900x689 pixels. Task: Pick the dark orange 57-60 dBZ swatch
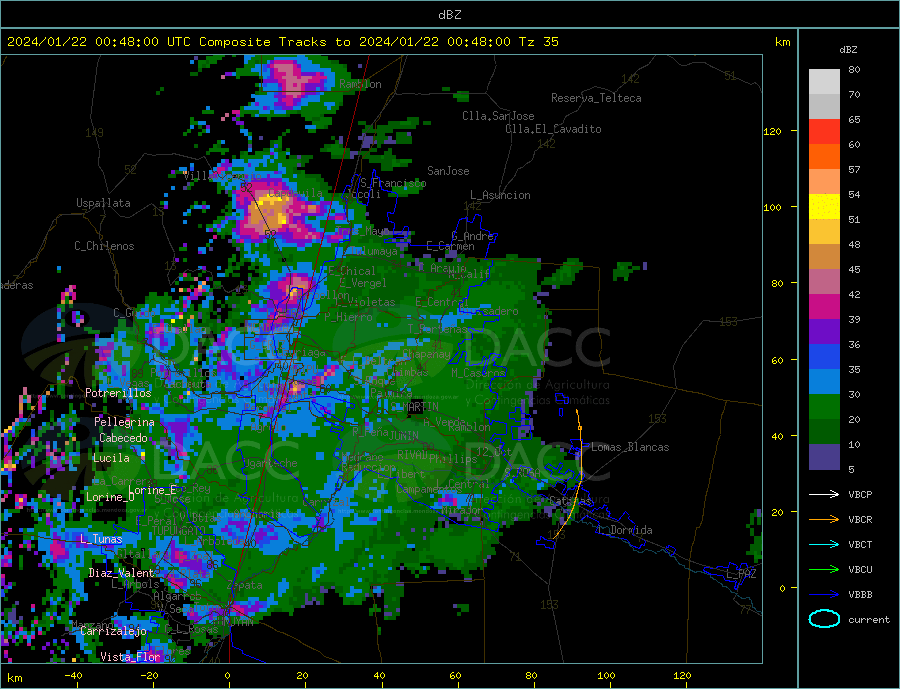824,156
